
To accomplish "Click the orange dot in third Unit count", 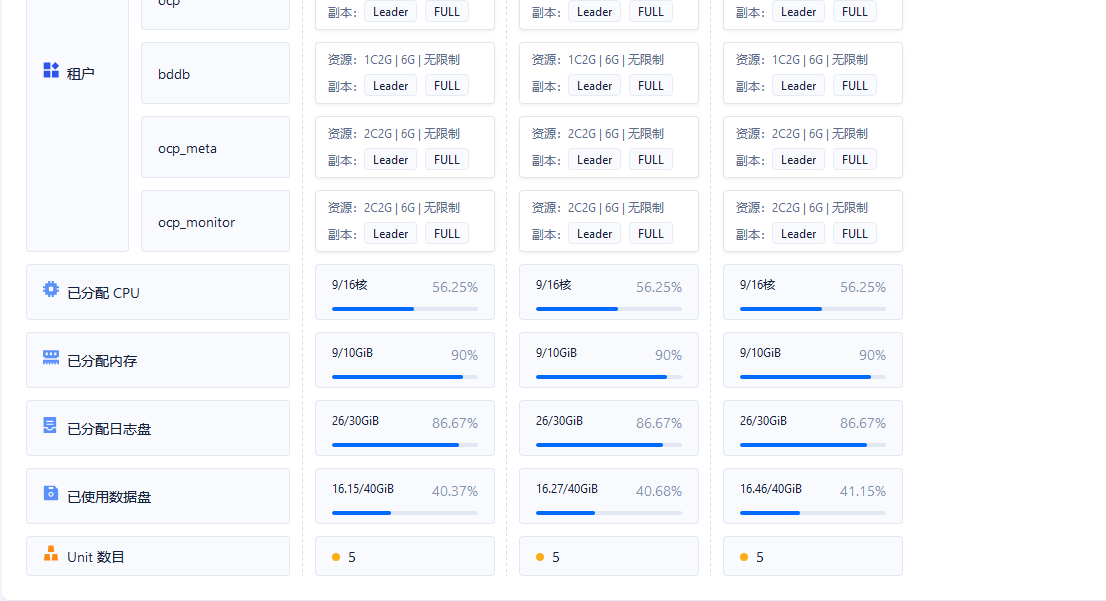I will pyautogui.click(x=743, y=557).
